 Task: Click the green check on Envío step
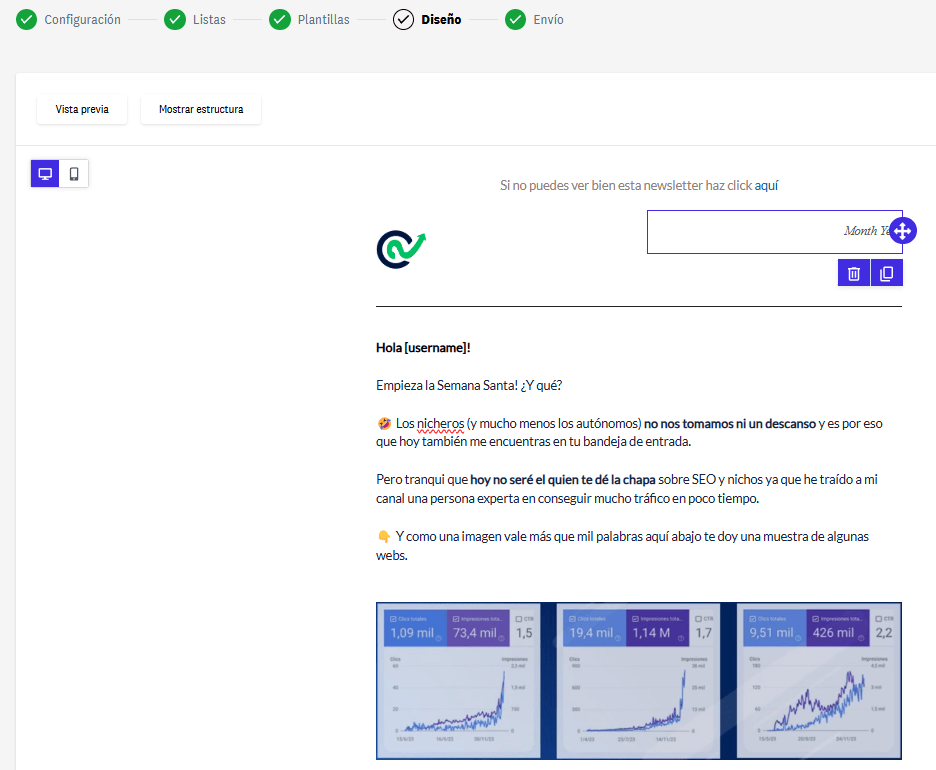(515, 19)
